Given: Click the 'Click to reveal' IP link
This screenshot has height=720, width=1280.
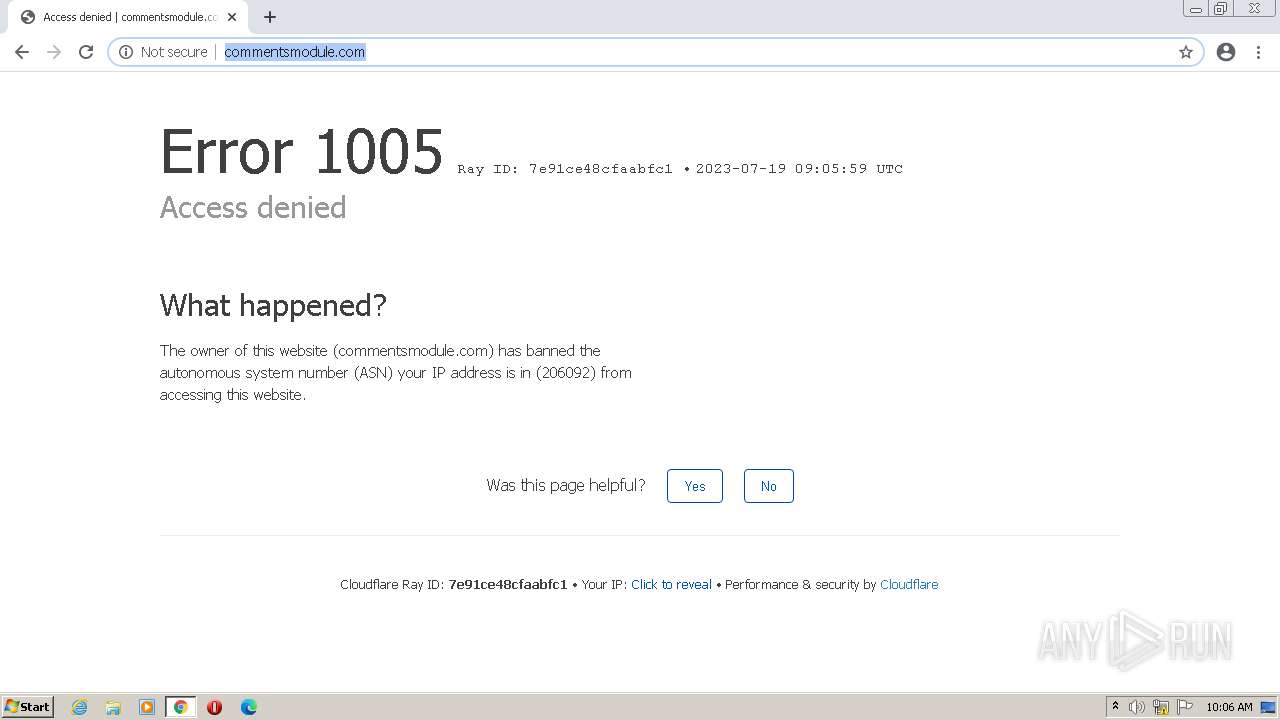Looking at the screenshot, I should (x=671, y=585).
